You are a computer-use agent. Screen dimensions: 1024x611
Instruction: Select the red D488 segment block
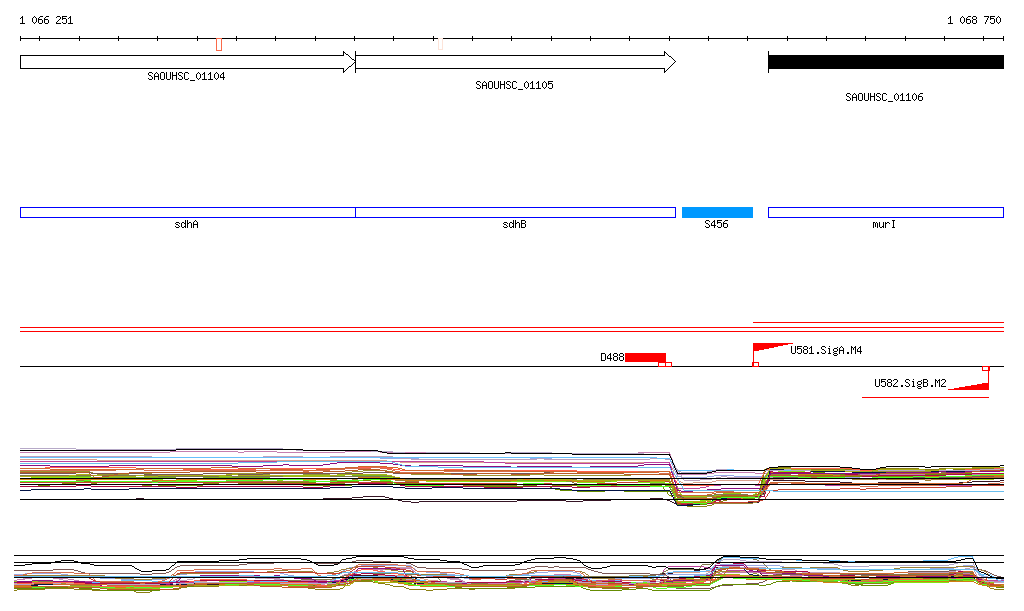click(645, 357)
